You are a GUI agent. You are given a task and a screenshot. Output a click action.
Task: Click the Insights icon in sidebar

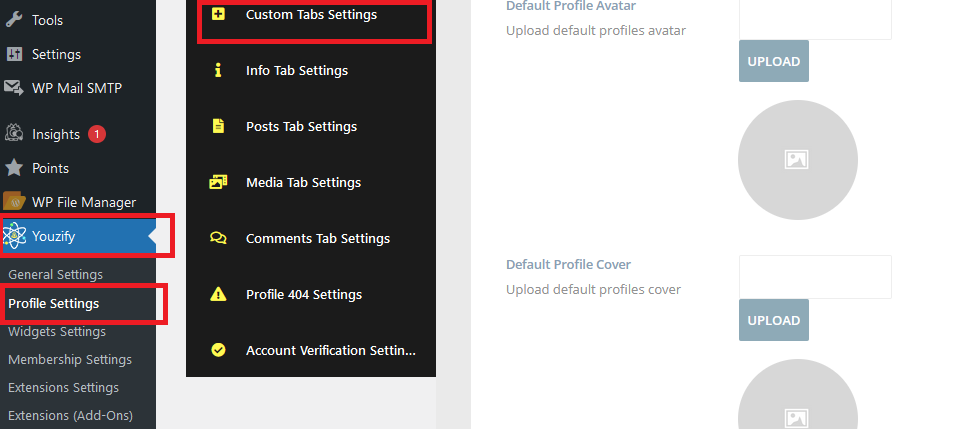[14, 134]
